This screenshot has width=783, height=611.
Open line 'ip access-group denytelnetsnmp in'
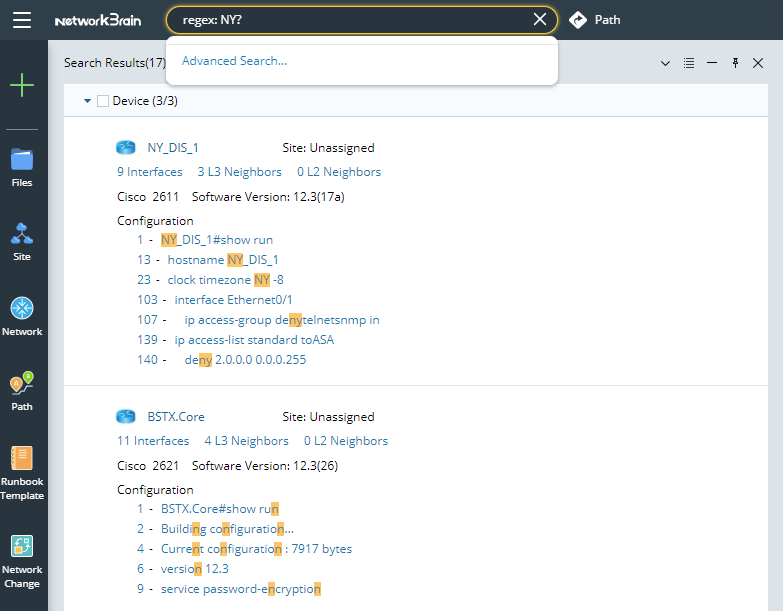coord(282,320)
